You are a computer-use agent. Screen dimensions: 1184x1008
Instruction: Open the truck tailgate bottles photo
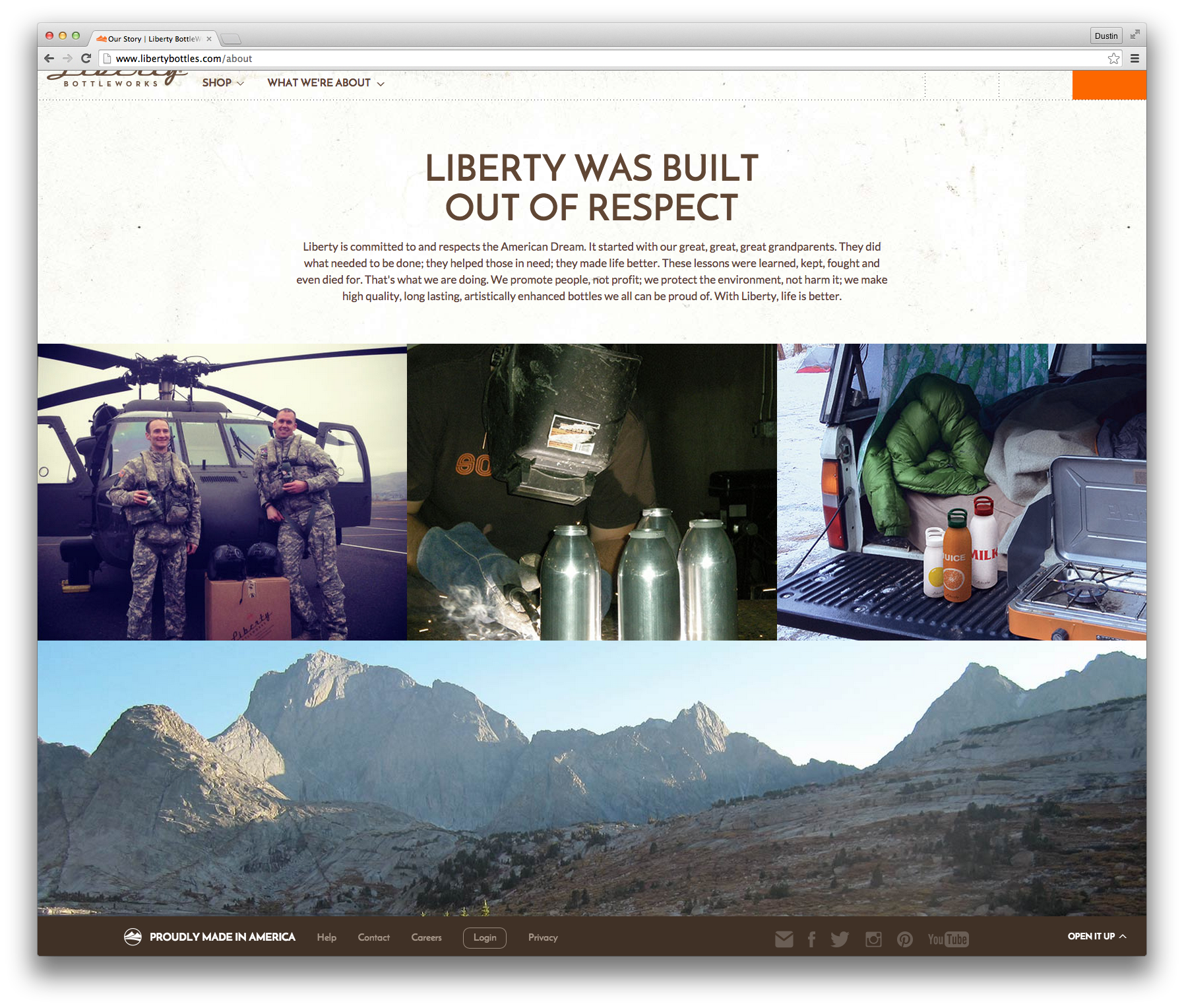[x=962, y=491]
